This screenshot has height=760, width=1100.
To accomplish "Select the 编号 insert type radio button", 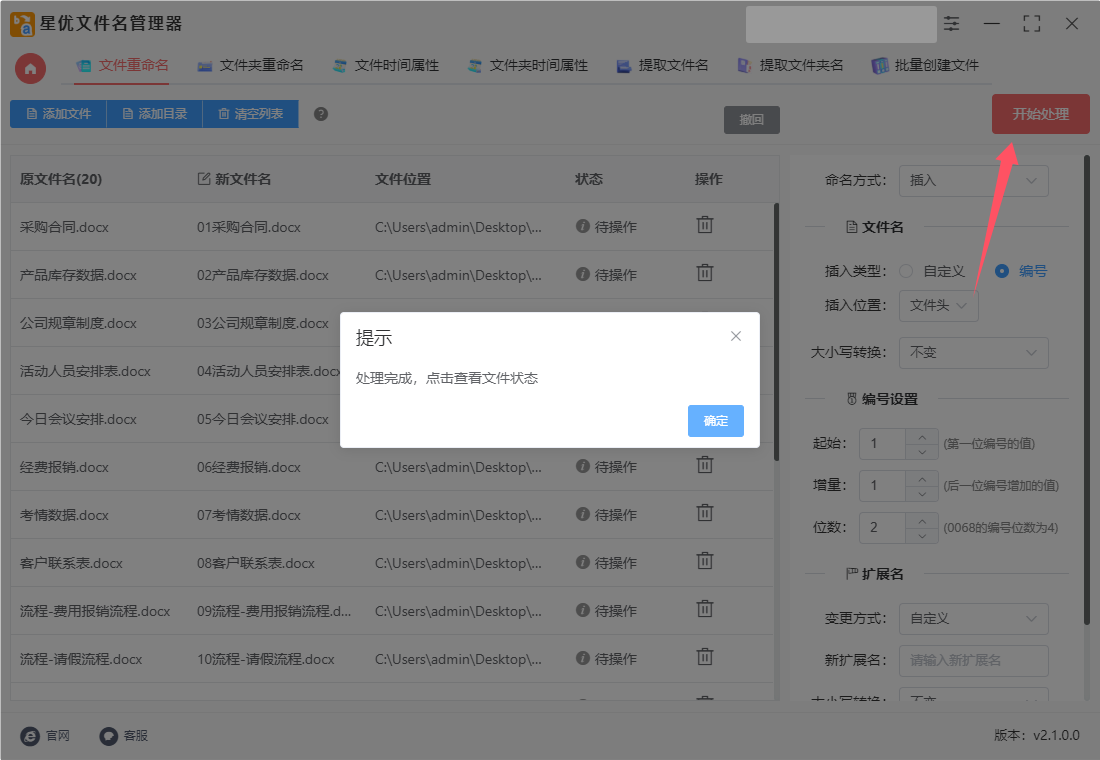I will click(x=1002, y=271).
